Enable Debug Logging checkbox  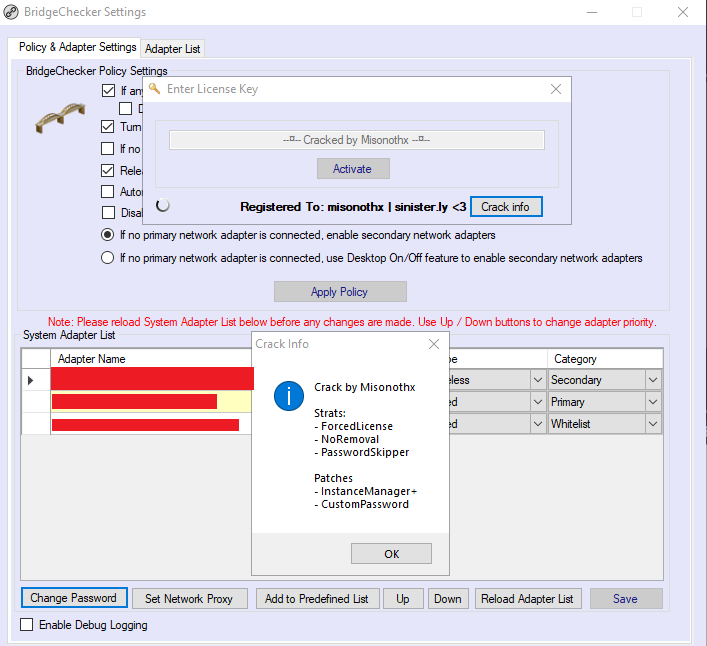click(27, 625)
